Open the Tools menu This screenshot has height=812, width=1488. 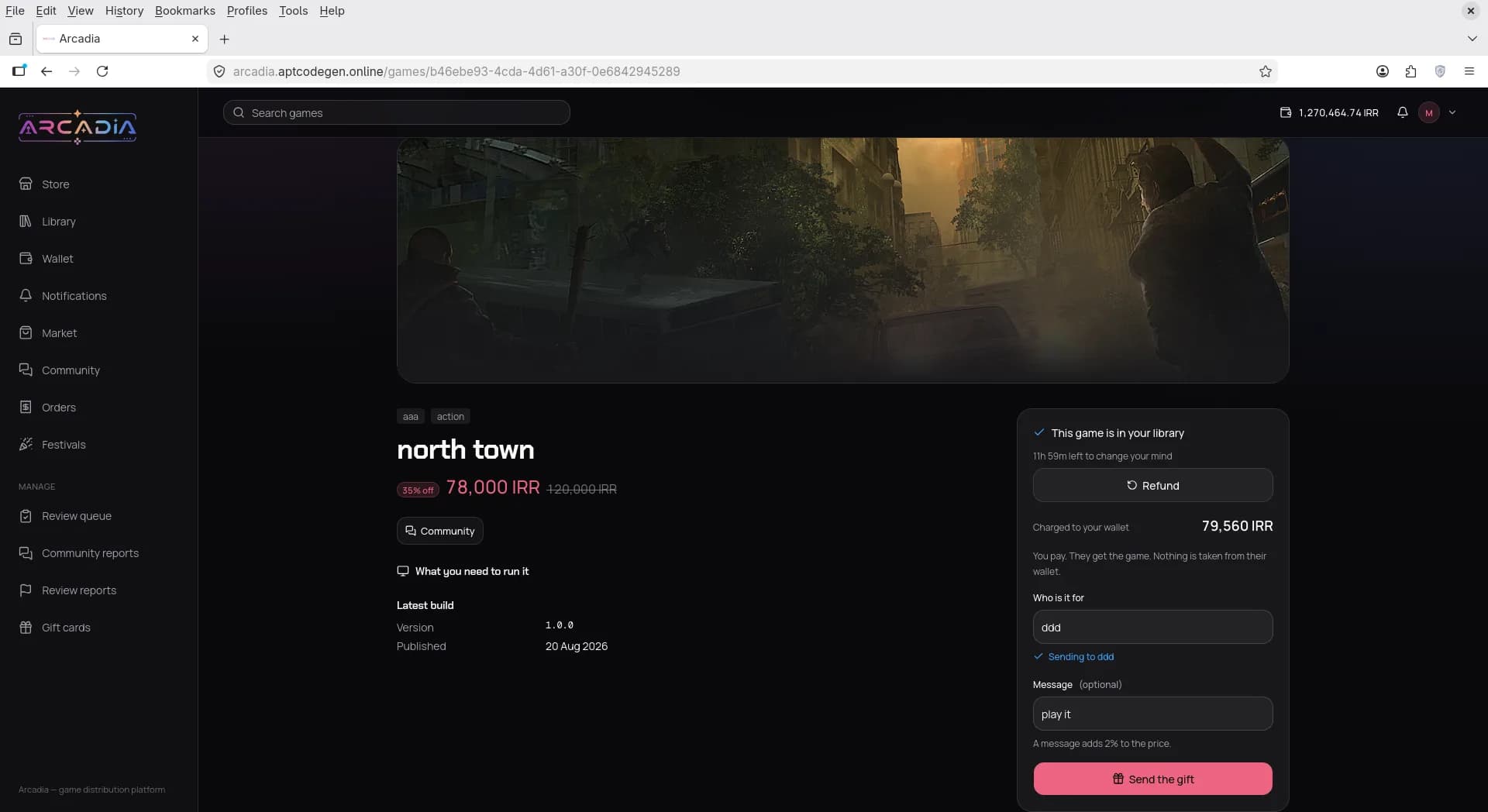pyautogui.click(x=293, y=11)
